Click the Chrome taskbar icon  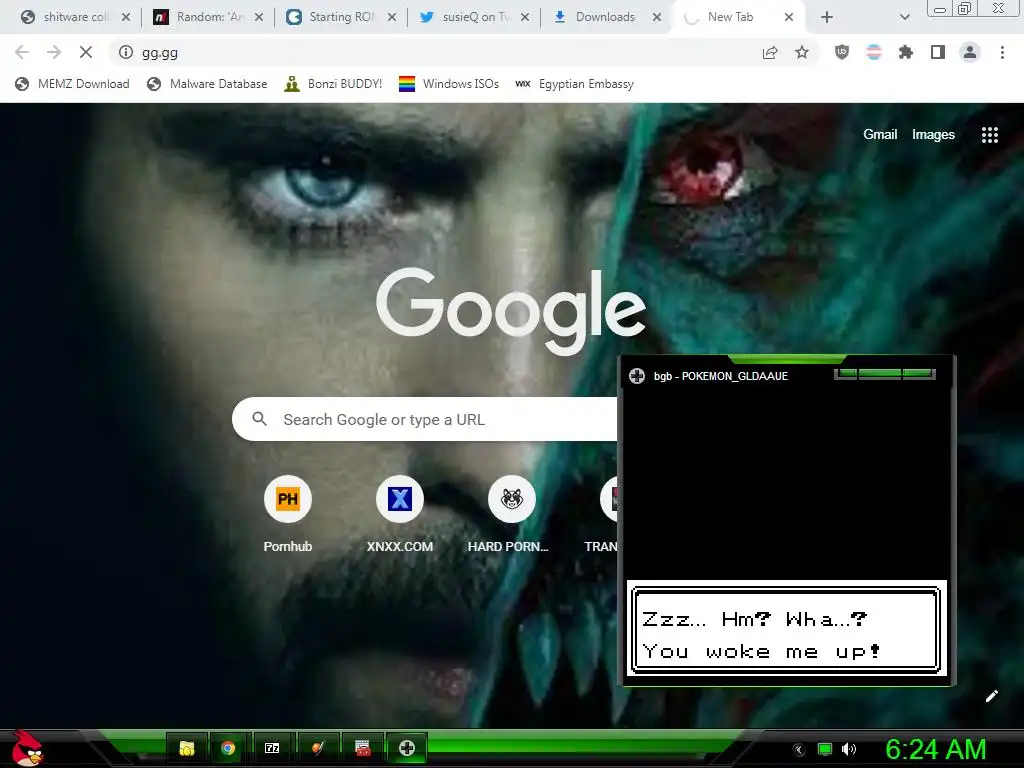pos(228,748)
